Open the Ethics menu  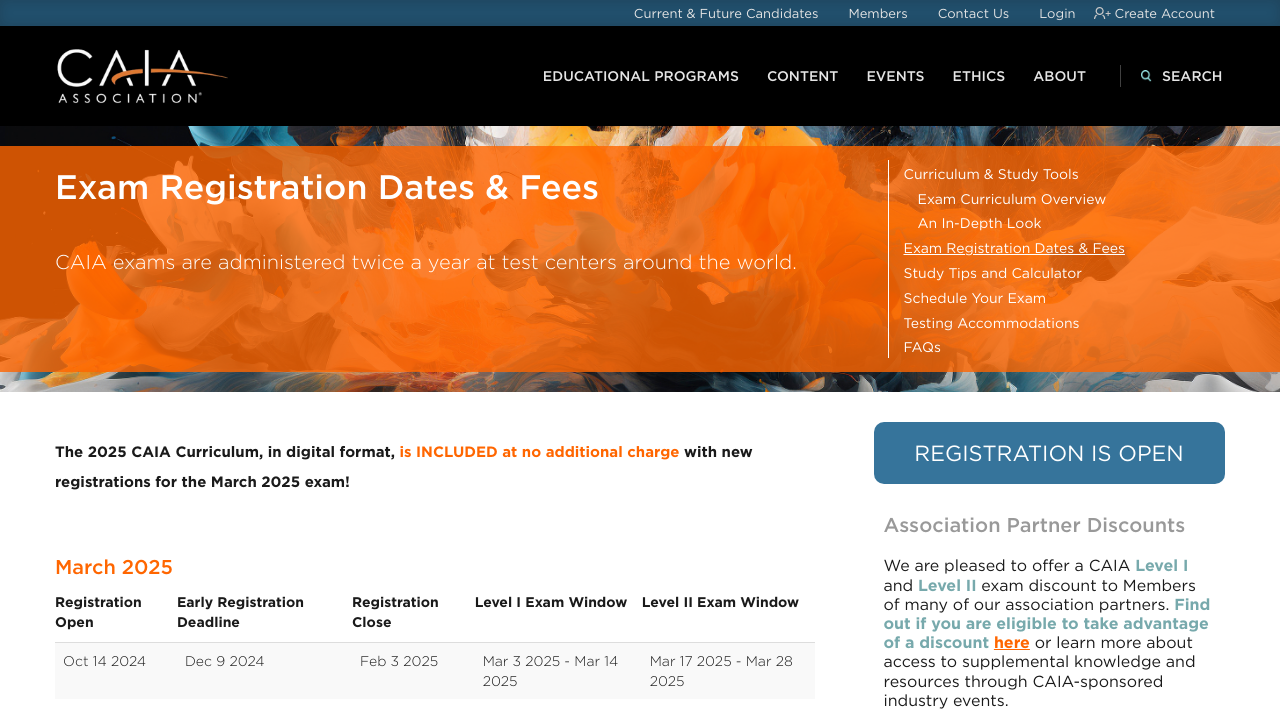979,76
